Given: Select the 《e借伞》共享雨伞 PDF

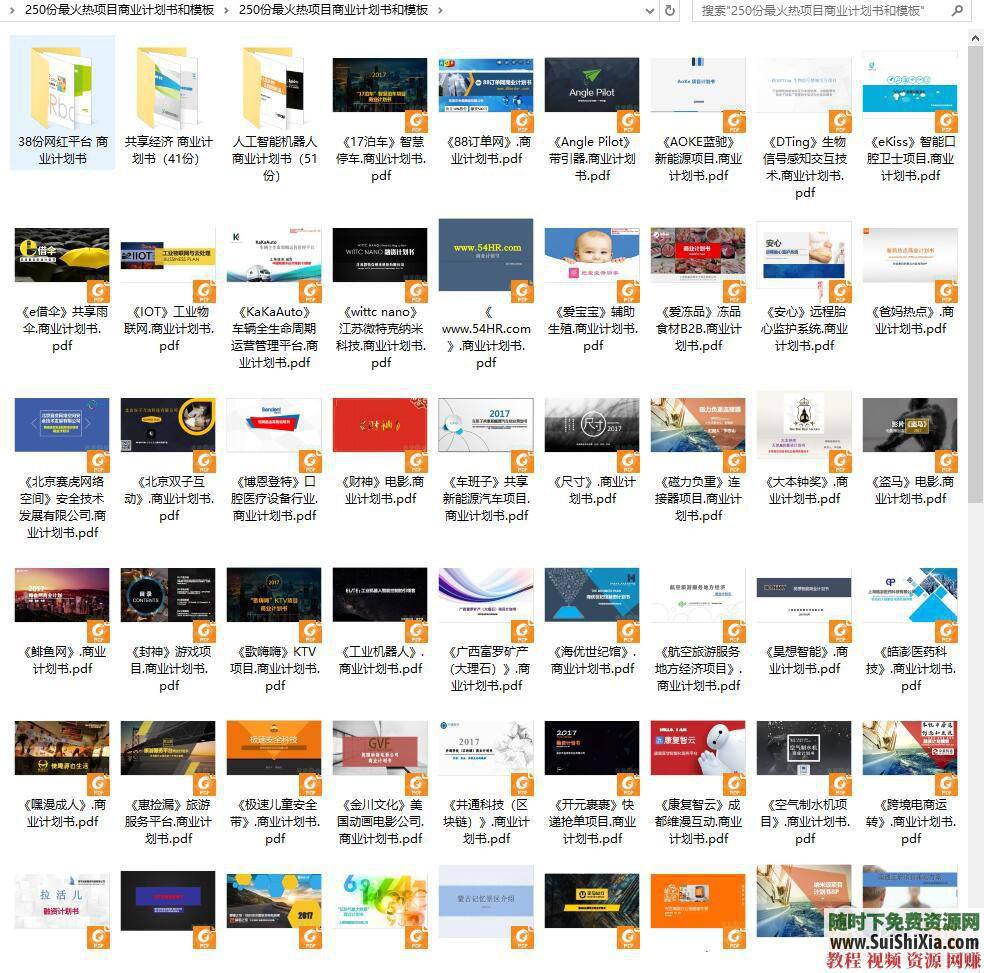Looking at the screenshot, I should (62, 290).
